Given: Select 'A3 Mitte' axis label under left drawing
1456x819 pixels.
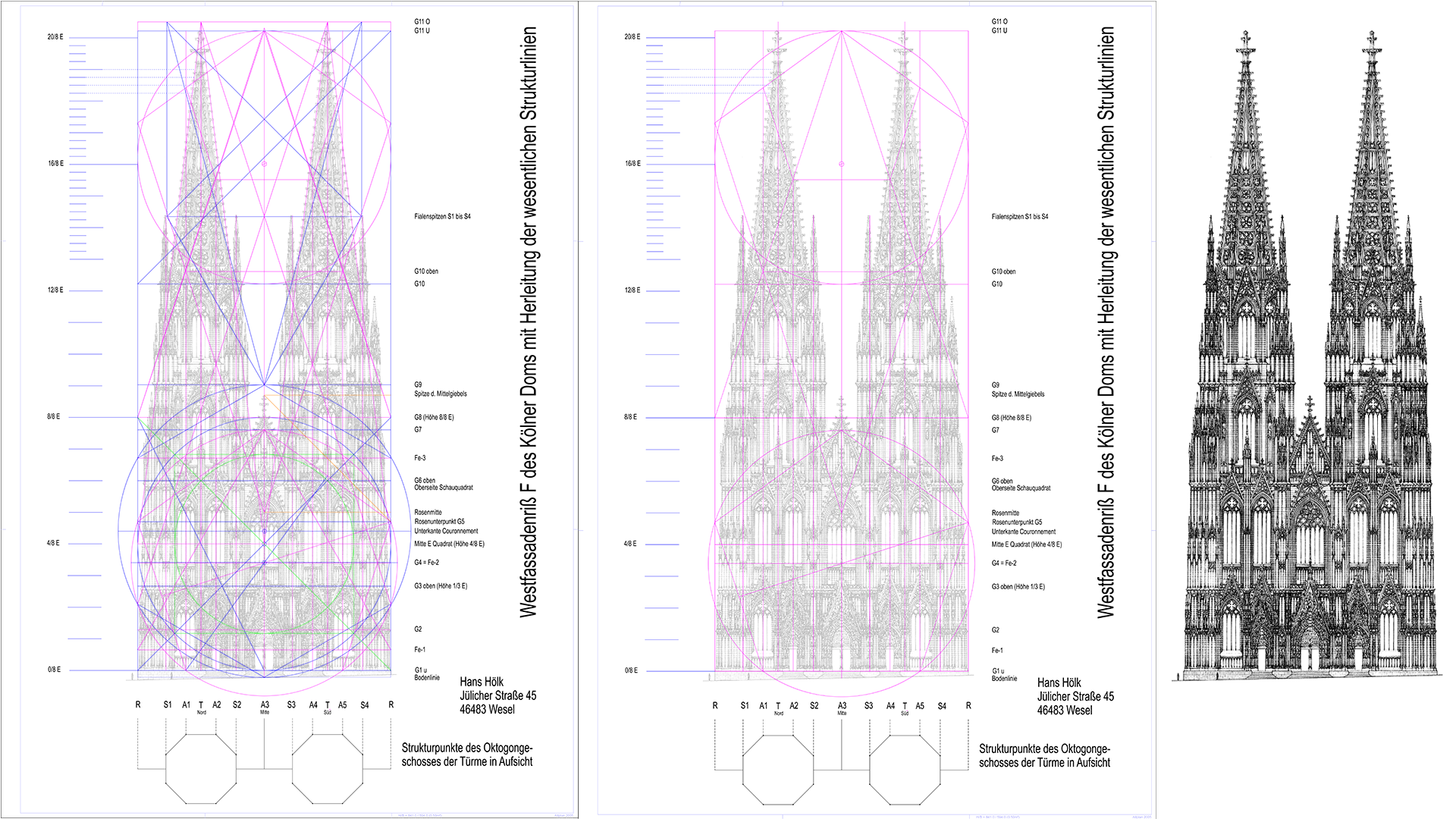Looking at the screenshot, I should click(265, 708).
